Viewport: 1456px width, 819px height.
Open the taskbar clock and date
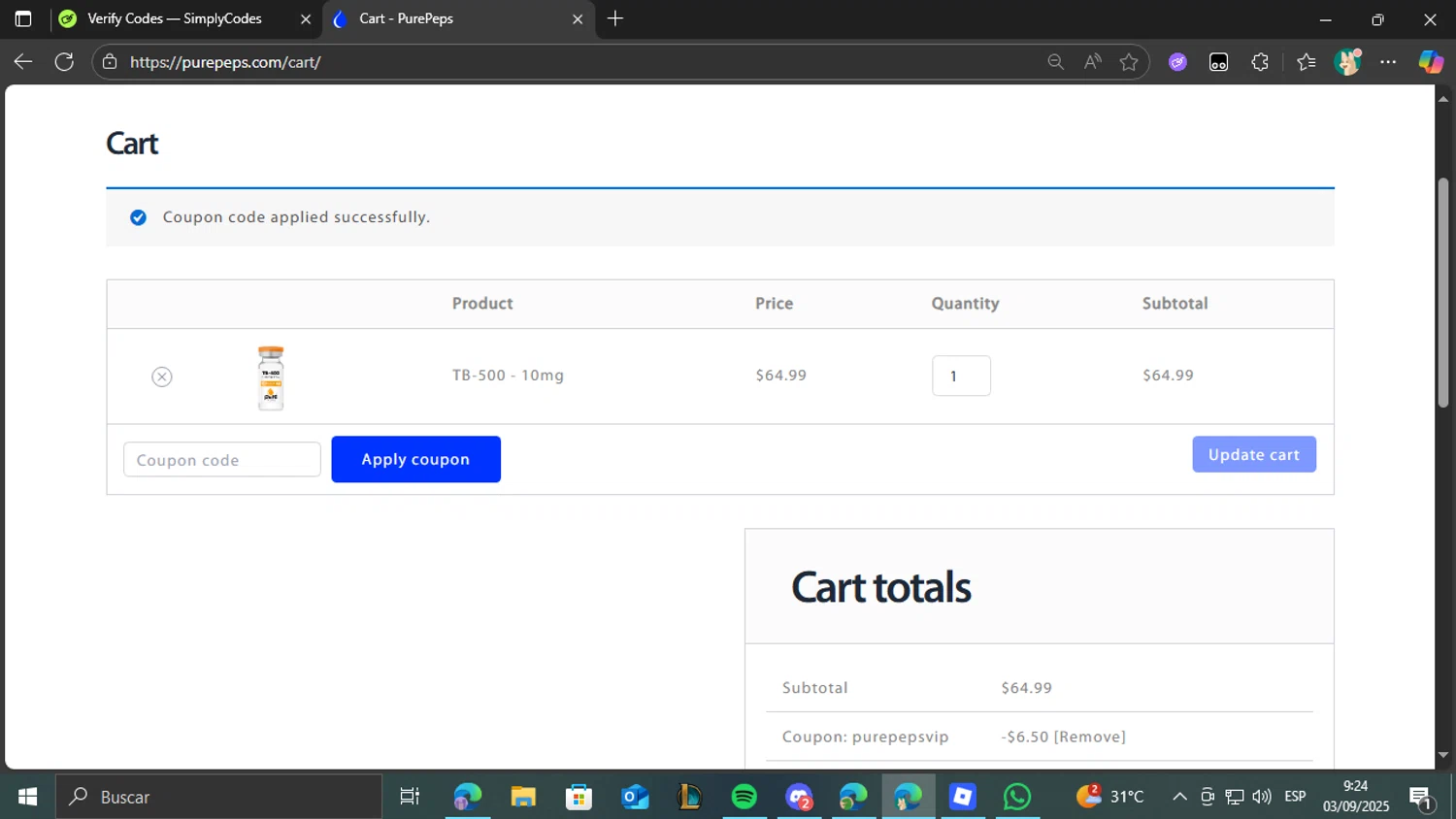[1356, 797]
